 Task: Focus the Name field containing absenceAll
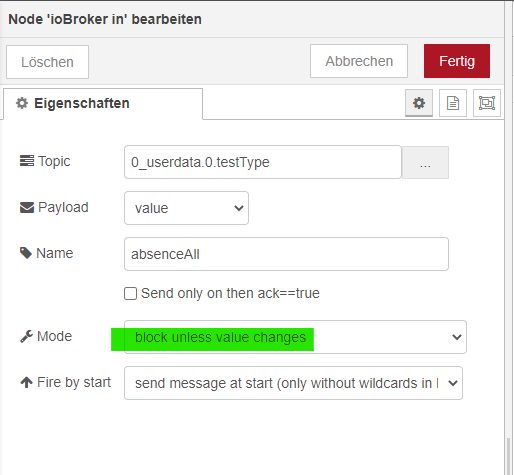point(286,254)
